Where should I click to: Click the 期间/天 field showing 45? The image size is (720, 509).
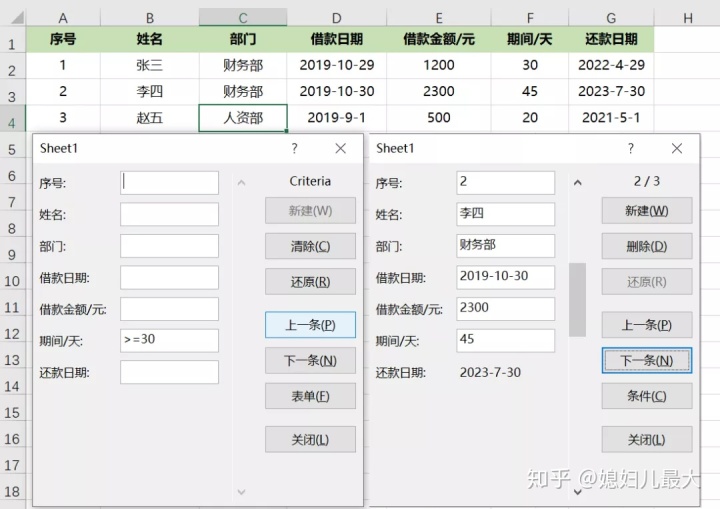point(506,340)
